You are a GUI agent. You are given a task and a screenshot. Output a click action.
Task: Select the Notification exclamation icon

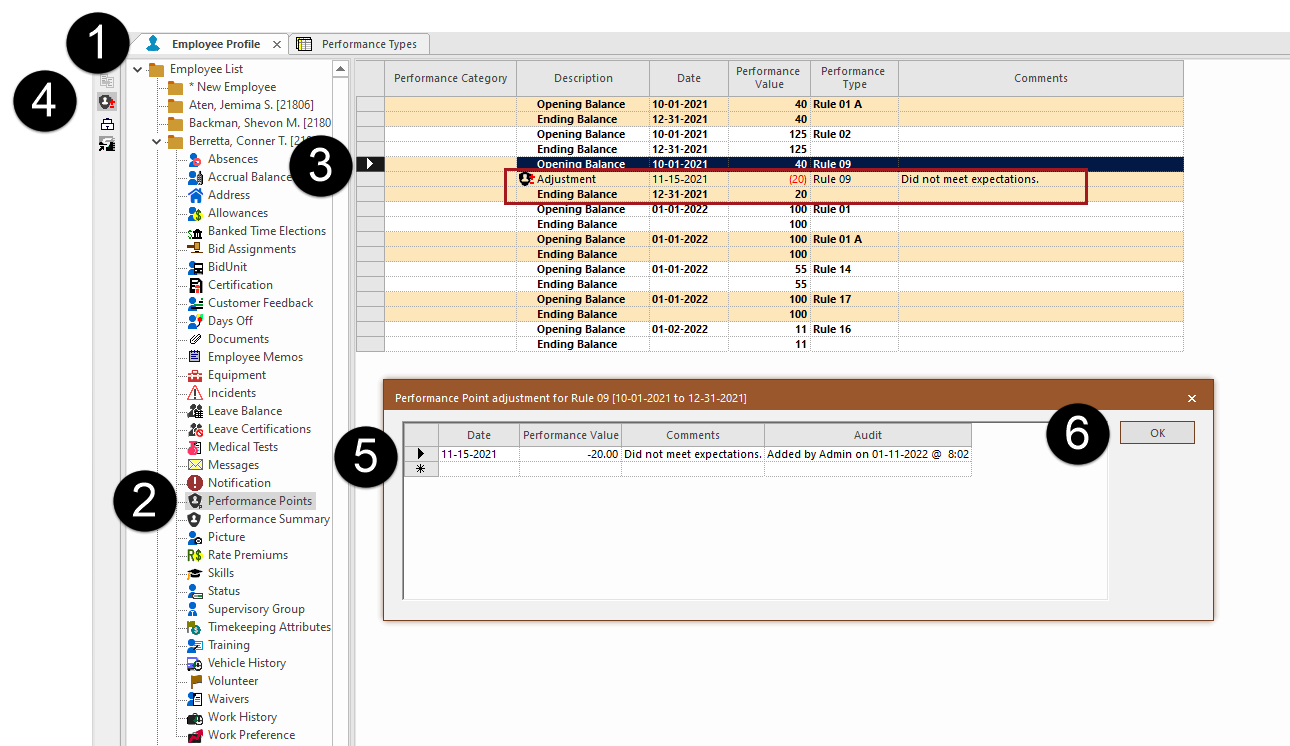point(196,482)
